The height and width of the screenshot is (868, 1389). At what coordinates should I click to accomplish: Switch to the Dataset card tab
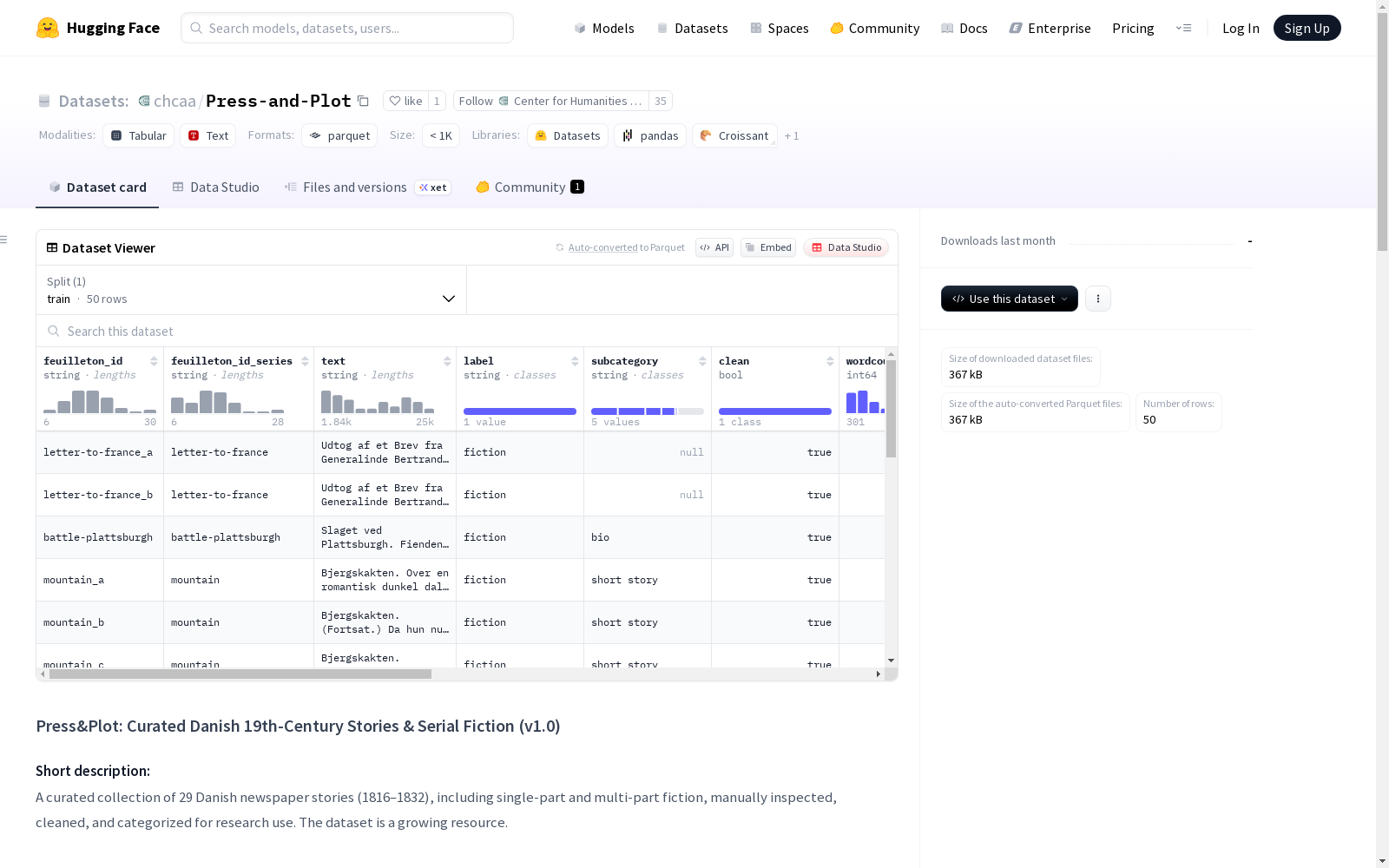(x=97, y=187)
